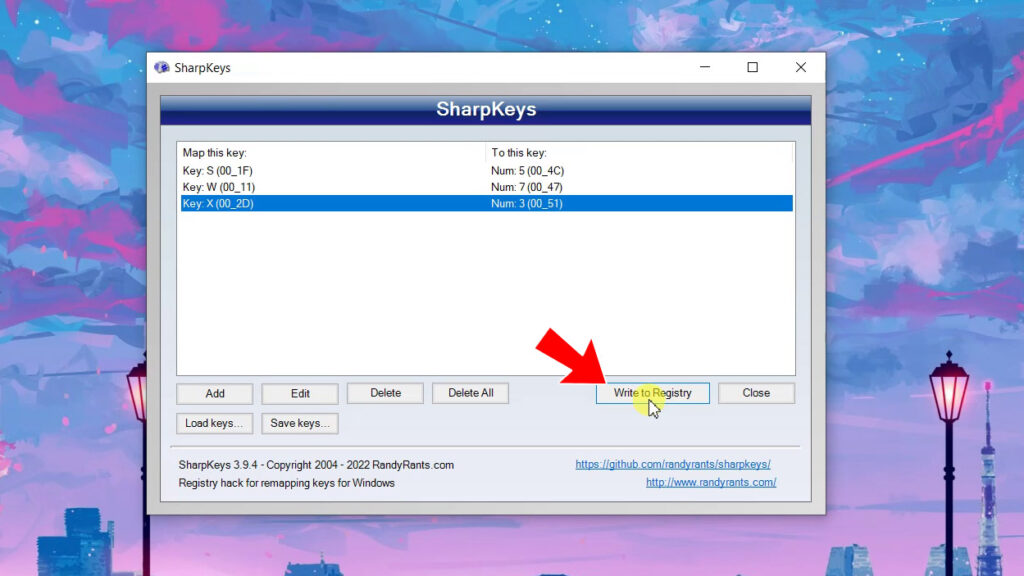Select the Key: W (00_11) mapping row
The image size is (1024, 576).
(487, 187)
